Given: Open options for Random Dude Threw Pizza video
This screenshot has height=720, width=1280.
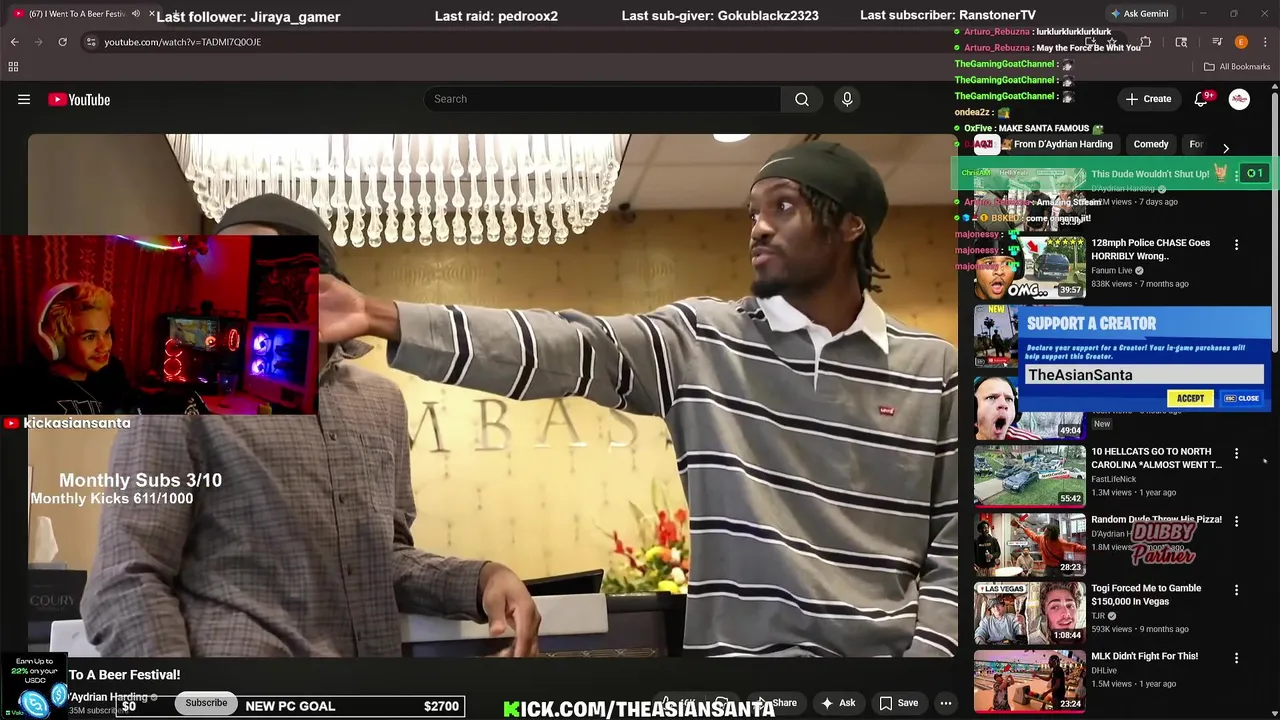Looking at the screenshot, I should (x=1236, y=522).
